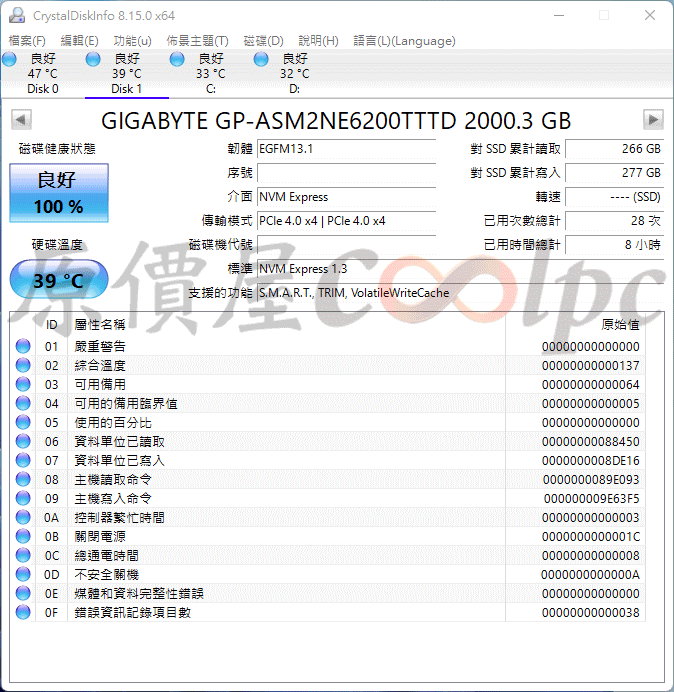This screenshot has width=674, height=692.
Task: Click status orb for attribute 0F row
Action: 23,613
